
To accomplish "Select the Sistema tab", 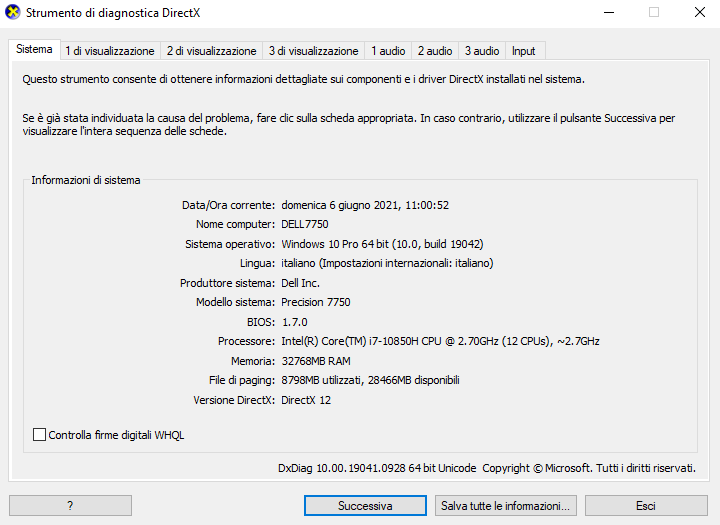I will click(x=34, y=49).
